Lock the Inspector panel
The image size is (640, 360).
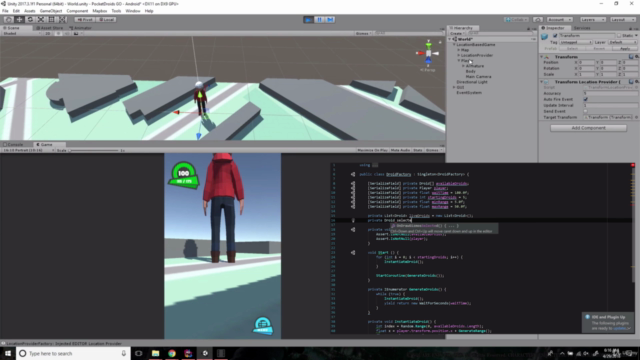[x=630, y=29]
